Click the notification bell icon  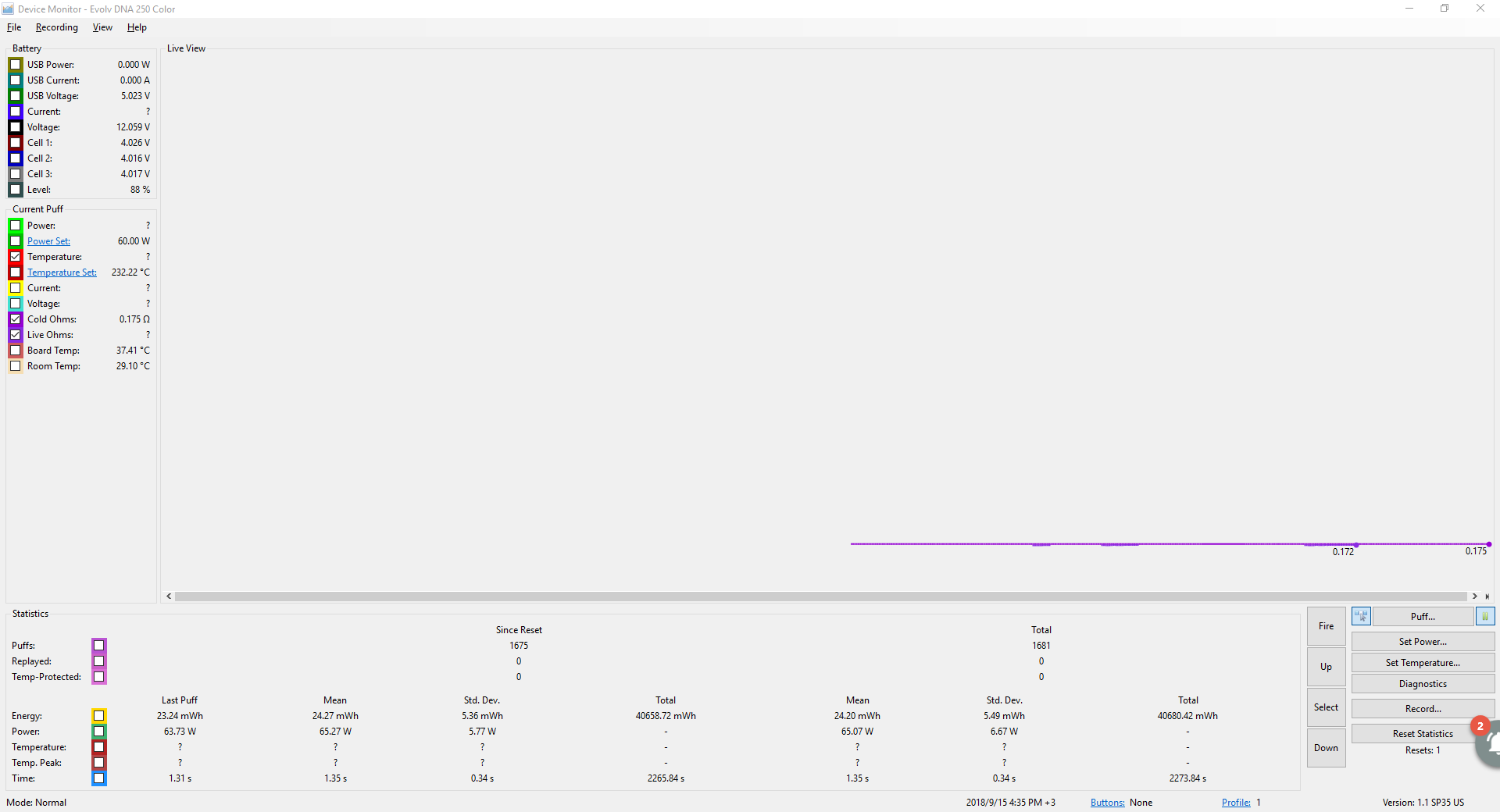click(1491, 744)
